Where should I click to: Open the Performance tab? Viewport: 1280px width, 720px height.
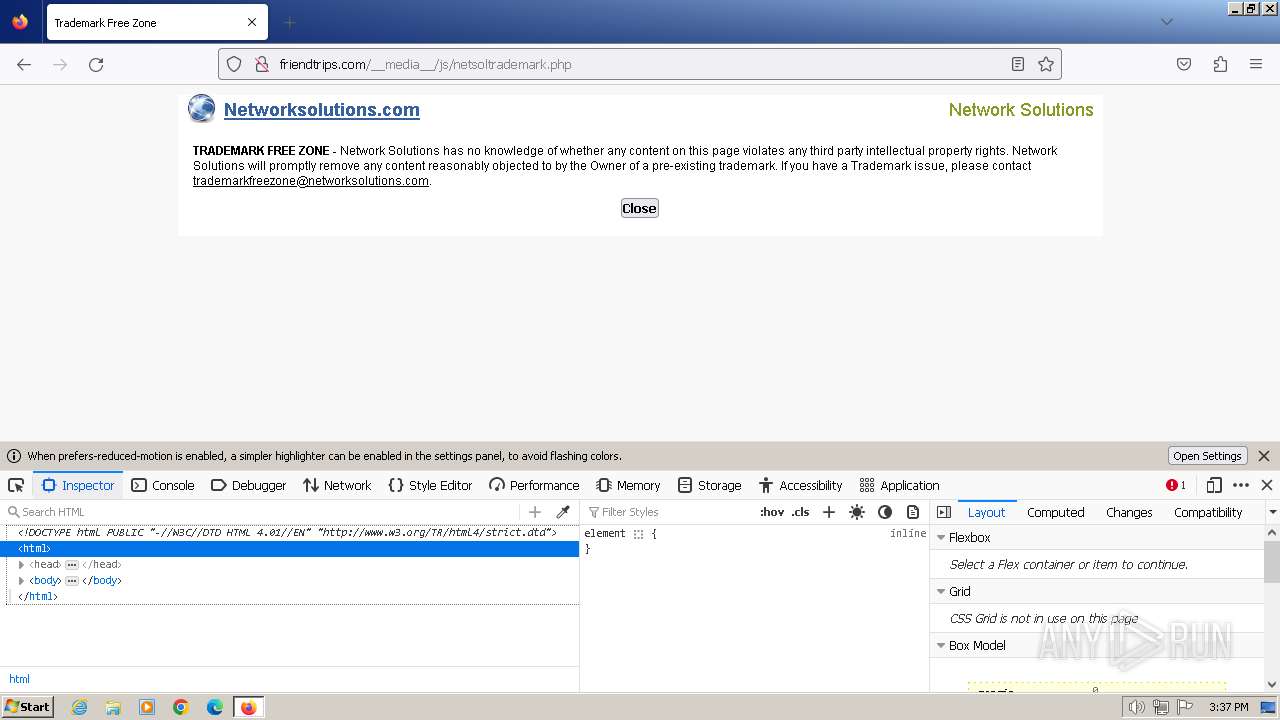(534, 485)
